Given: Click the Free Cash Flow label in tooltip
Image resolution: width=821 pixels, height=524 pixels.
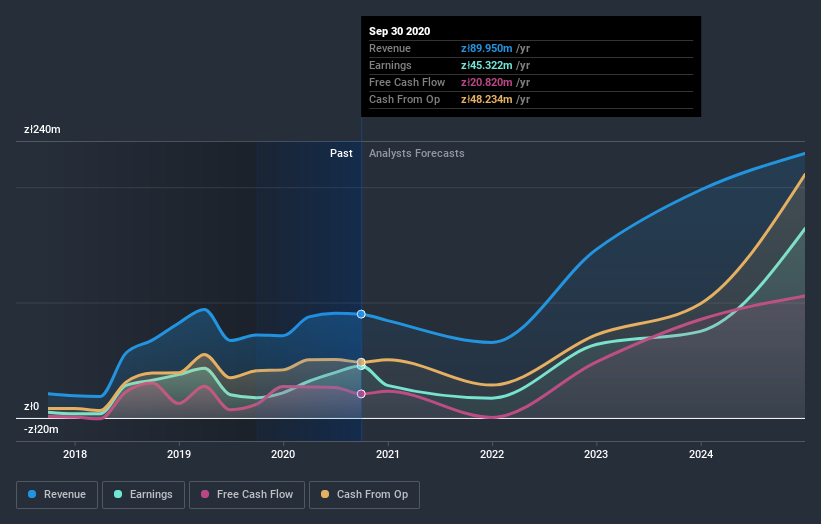Looking at the screenshot, I should click(x=407, y=82).
